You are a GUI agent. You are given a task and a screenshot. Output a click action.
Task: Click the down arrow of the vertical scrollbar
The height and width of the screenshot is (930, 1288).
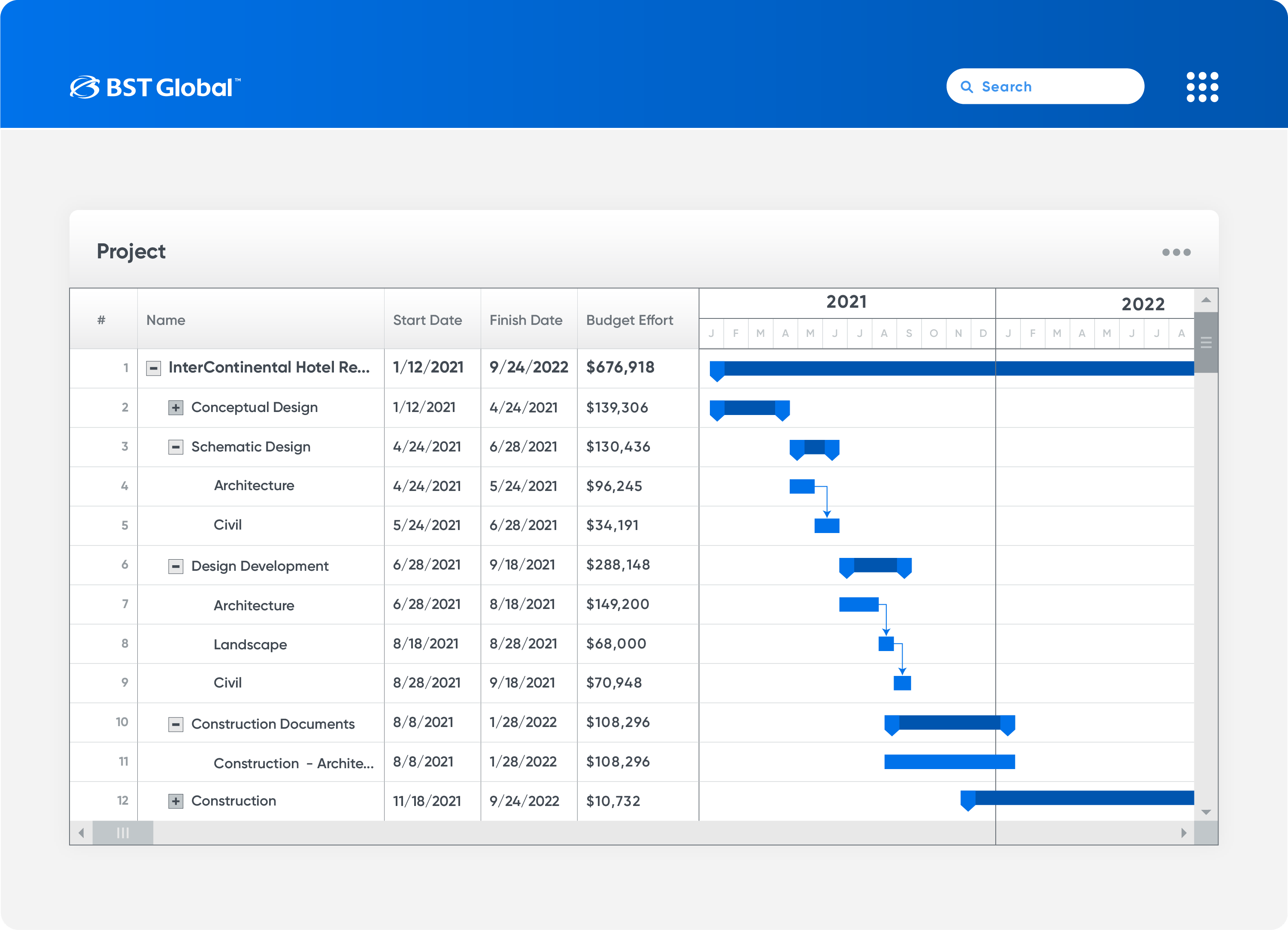(x=1206, y=812)
